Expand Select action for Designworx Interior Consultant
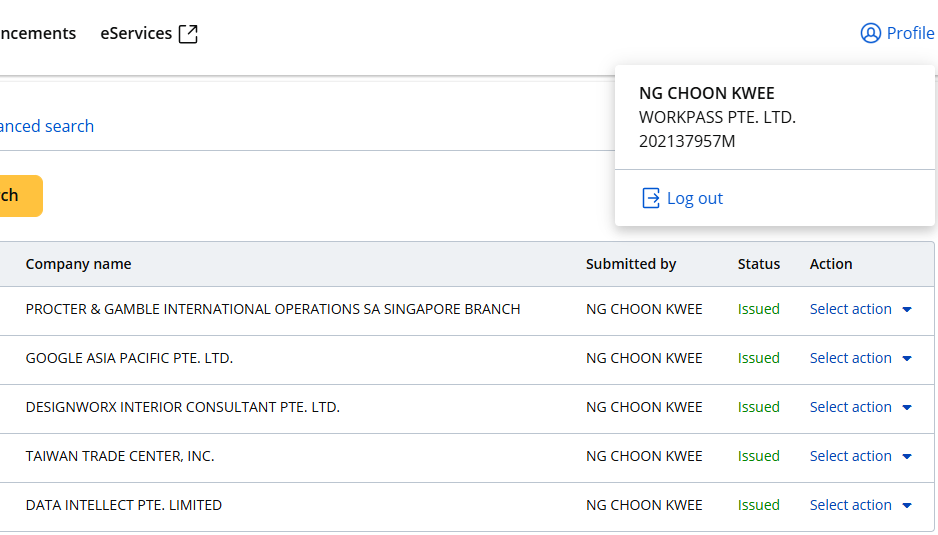 851,407
